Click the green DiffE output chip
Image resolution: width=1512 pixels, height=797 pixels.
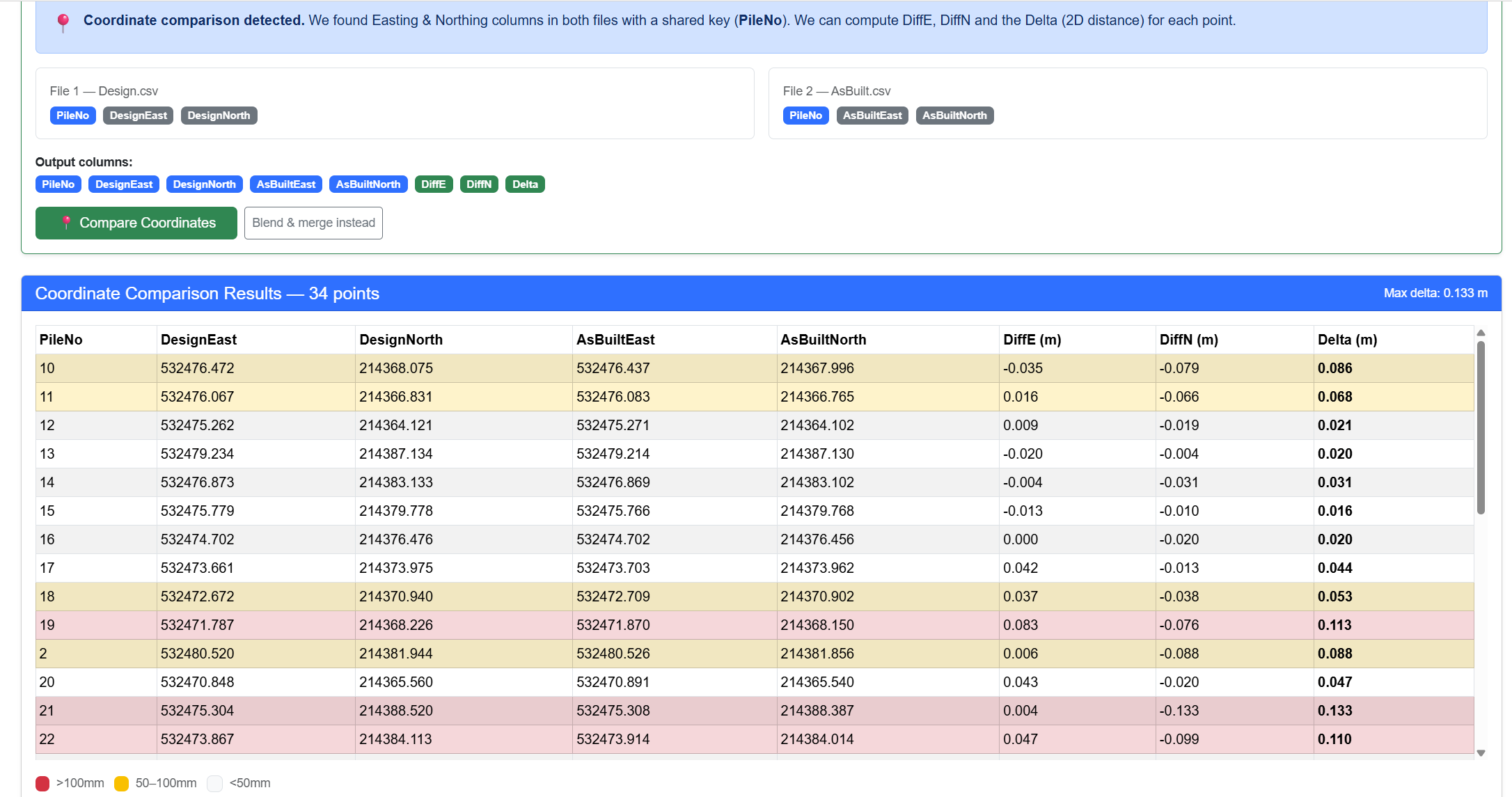pyautogui.click(x=434, y=184)
